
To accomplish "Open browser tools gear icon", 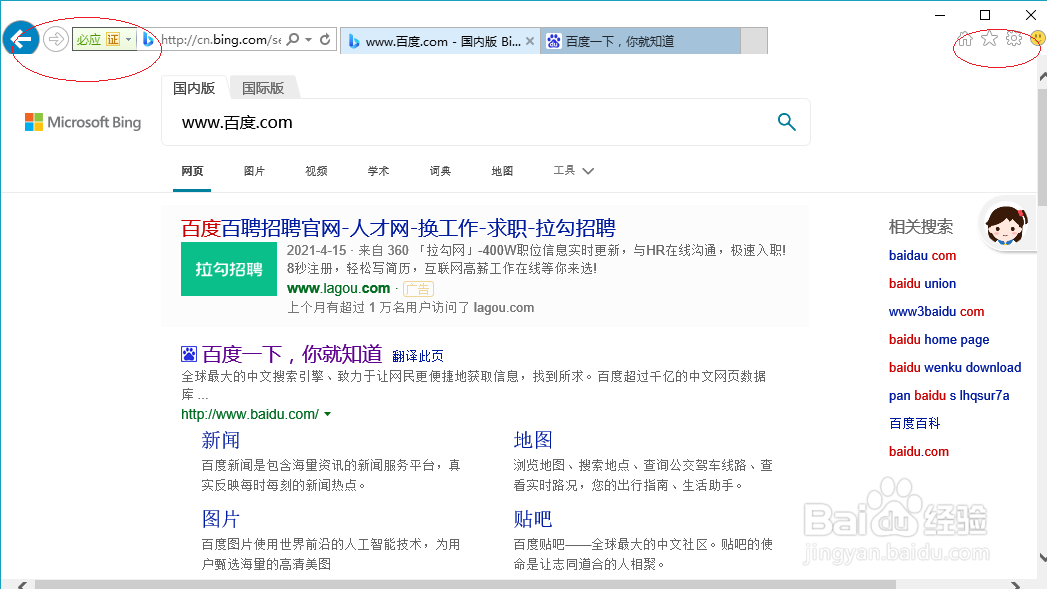I will (x=1014, y=39).
